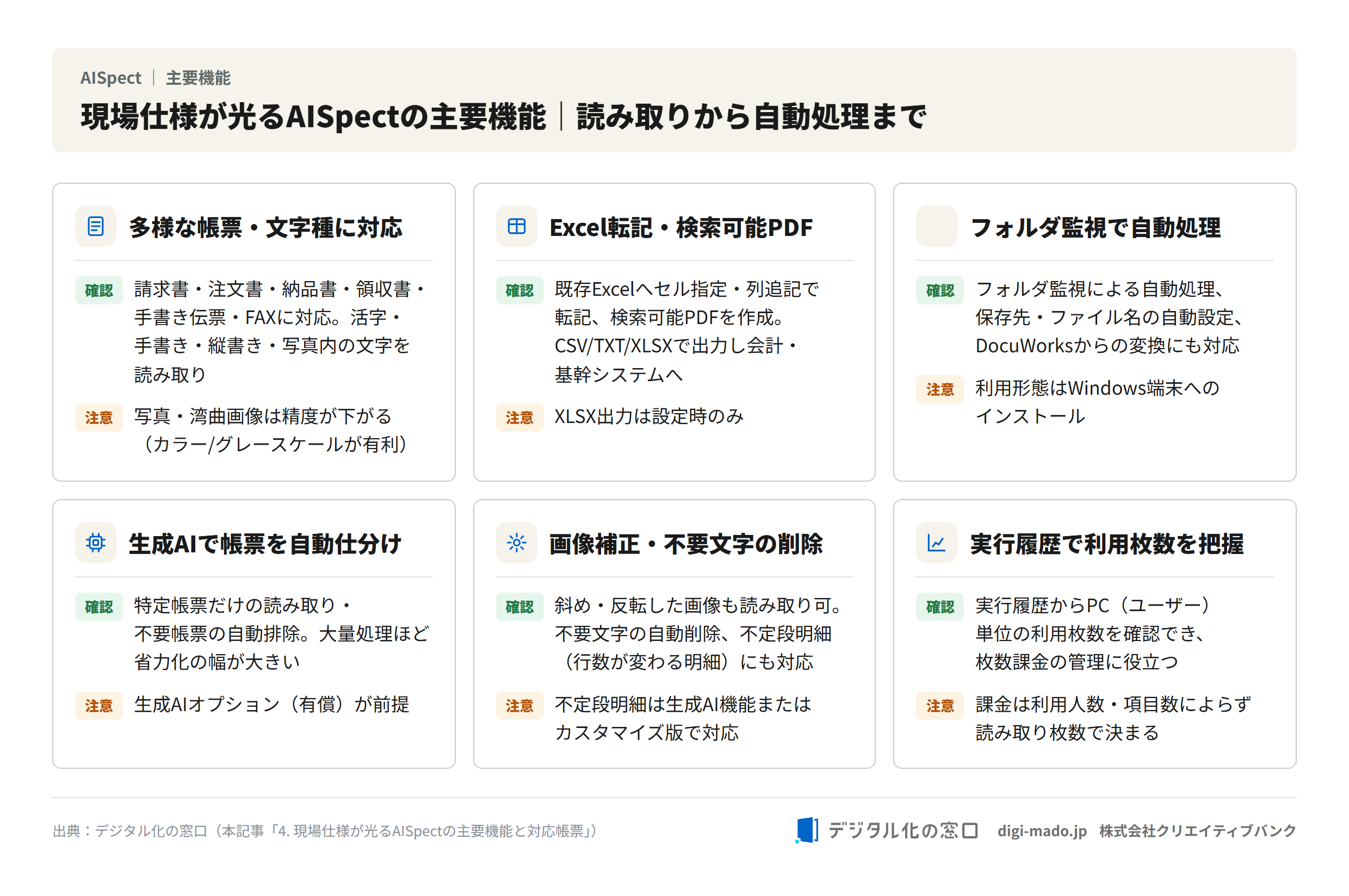Click the heading 多様な帳票・文字種に対応

(266, 227)
